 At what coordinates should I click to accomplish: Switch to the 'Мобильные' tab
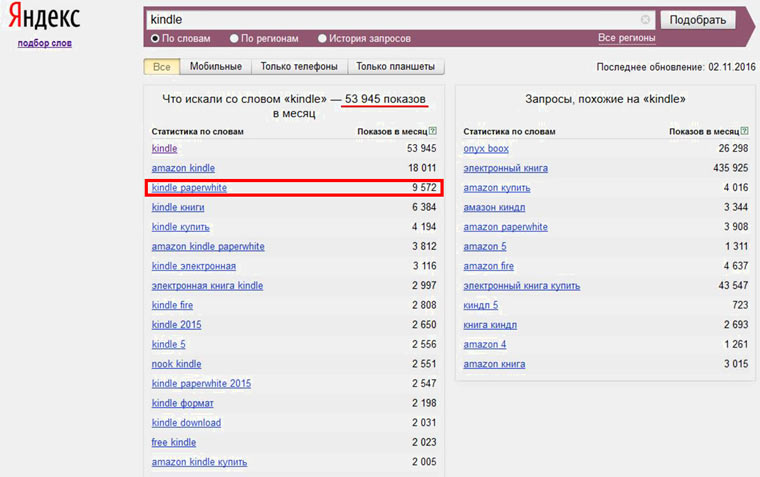pos(216,66)
